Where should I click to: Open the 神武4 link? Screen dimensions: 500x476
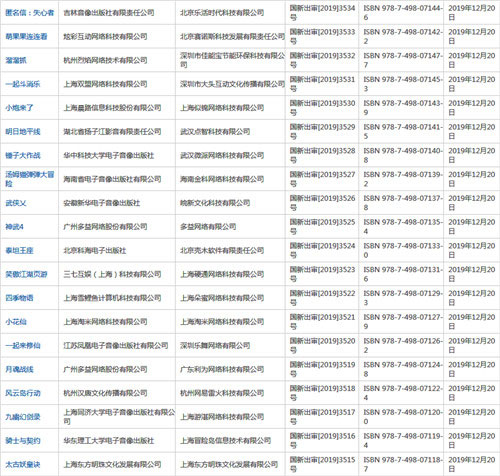click(14, 227)
